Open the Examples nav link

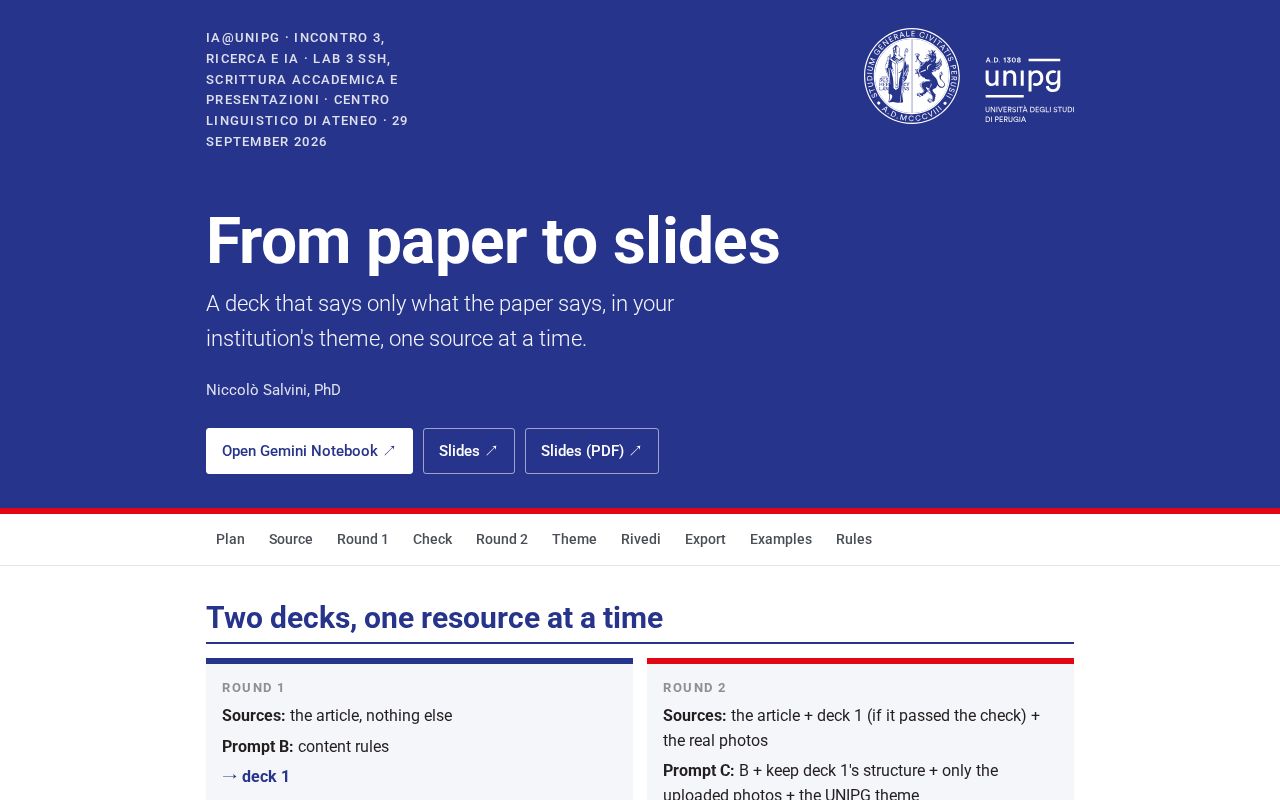(x=781, y=539)
